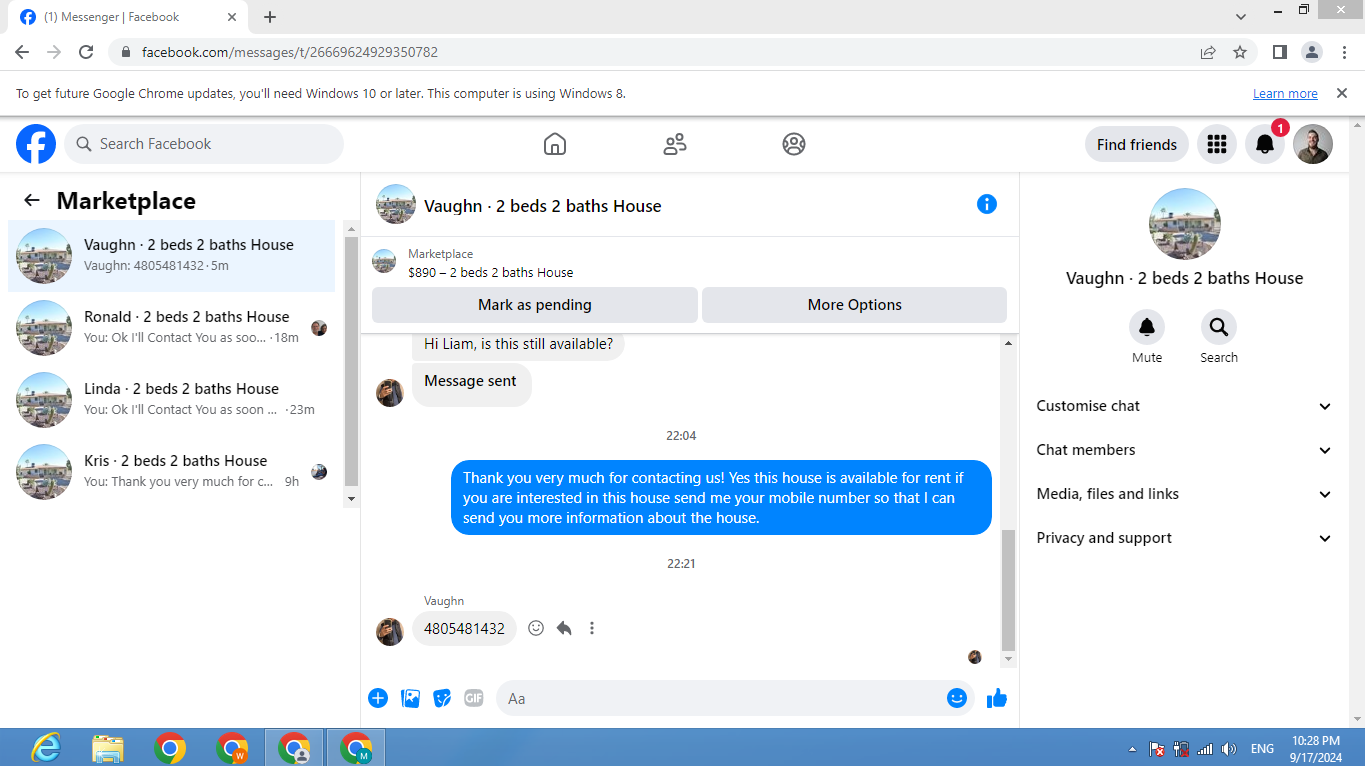Click Find friends button
Image resolution: width=1365 pixels, height=766 pixels.
[x=1137, y=144]
